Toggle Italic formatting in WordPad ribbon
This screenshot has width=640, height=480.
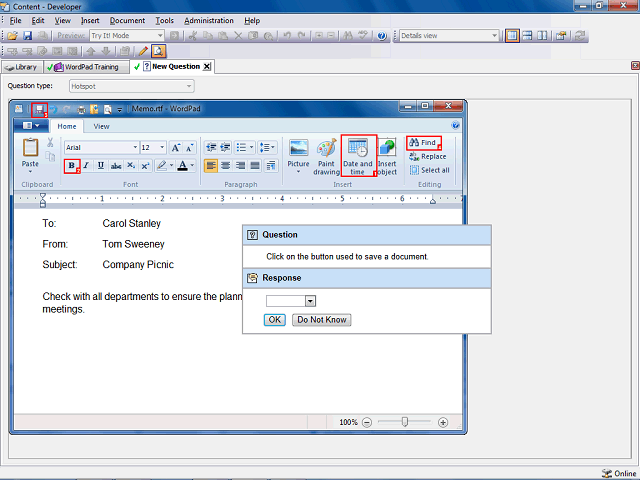(x=86, y=166)
